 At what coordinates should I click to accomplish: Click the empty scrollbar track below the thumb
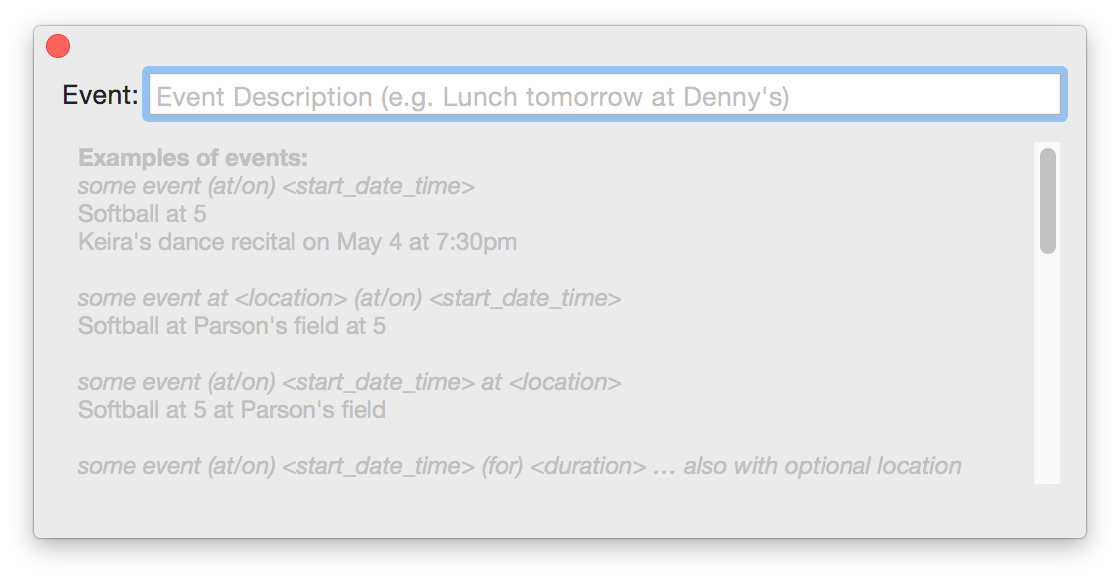[x=1047, y=369]
